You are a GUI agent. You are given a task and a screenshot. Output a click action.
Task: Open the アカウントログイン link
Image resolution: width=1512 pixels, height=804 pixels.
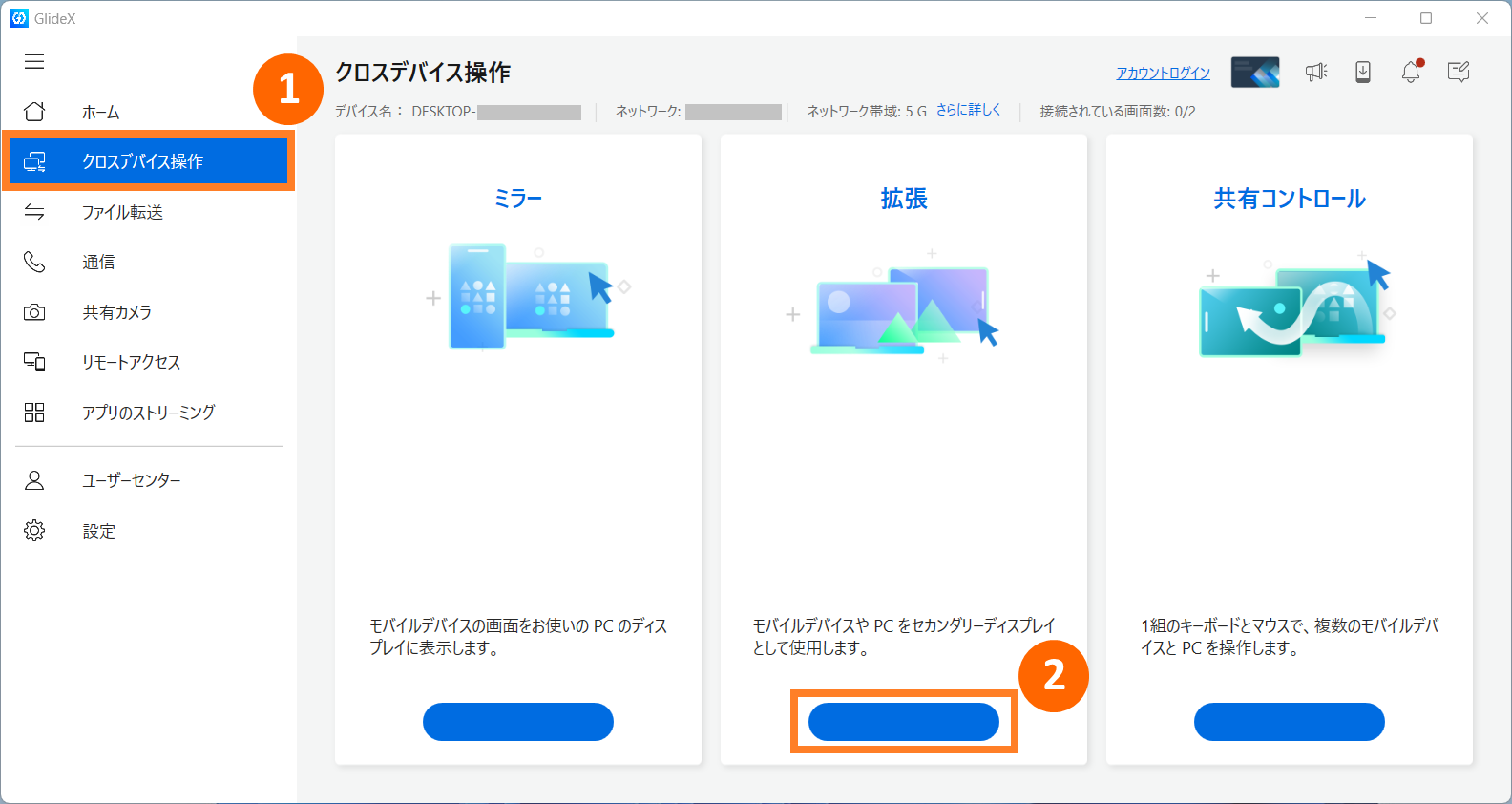click(1163, 74)
